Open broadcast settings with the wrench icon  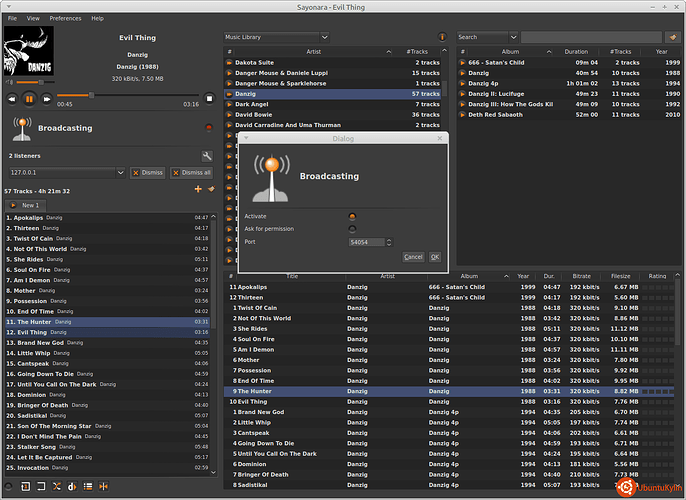click(207, 156)
